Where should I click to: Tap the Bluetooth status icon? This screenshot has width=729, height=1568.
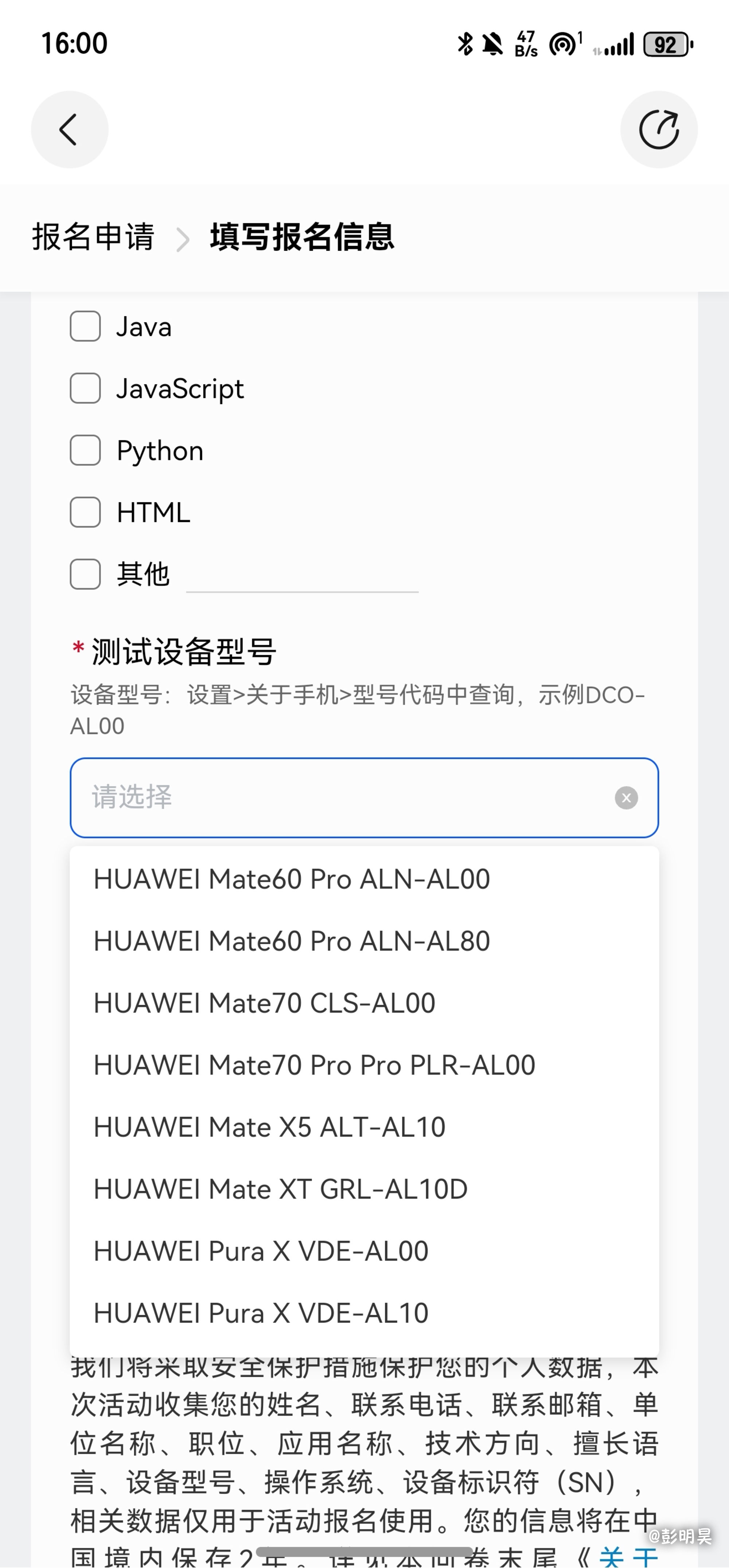click(465, 44)
